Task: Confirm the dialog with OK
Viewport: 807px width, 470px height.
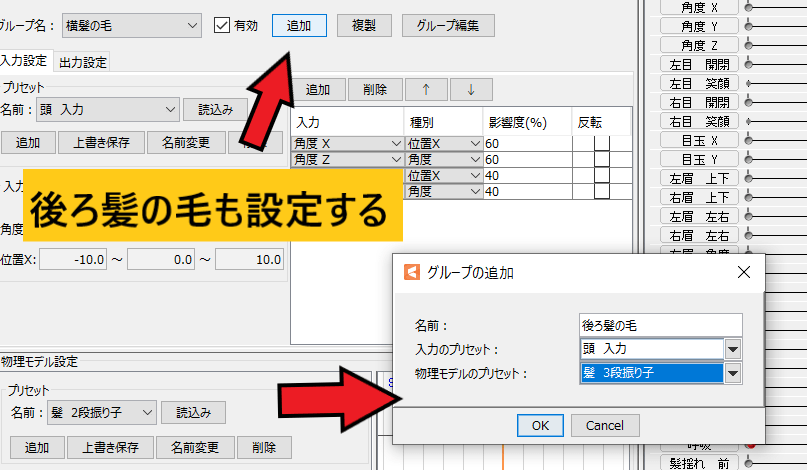Action: pyautogui.click(x=540, y=425)
